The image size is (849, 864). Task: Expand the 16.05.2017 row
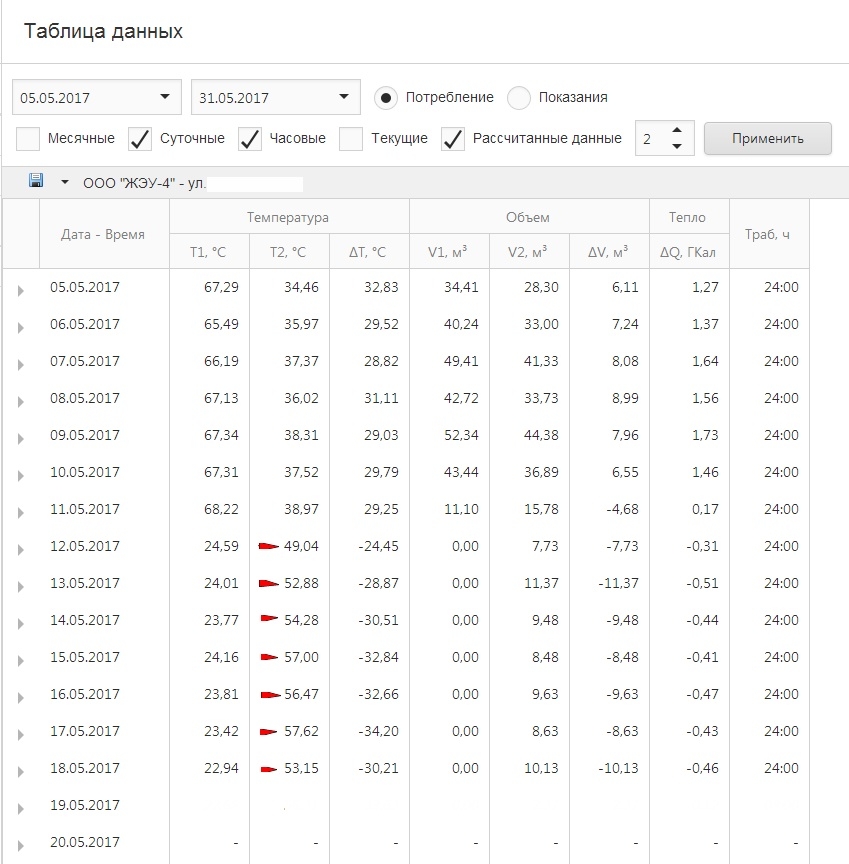pyautogui.click(x=20, y=697)
